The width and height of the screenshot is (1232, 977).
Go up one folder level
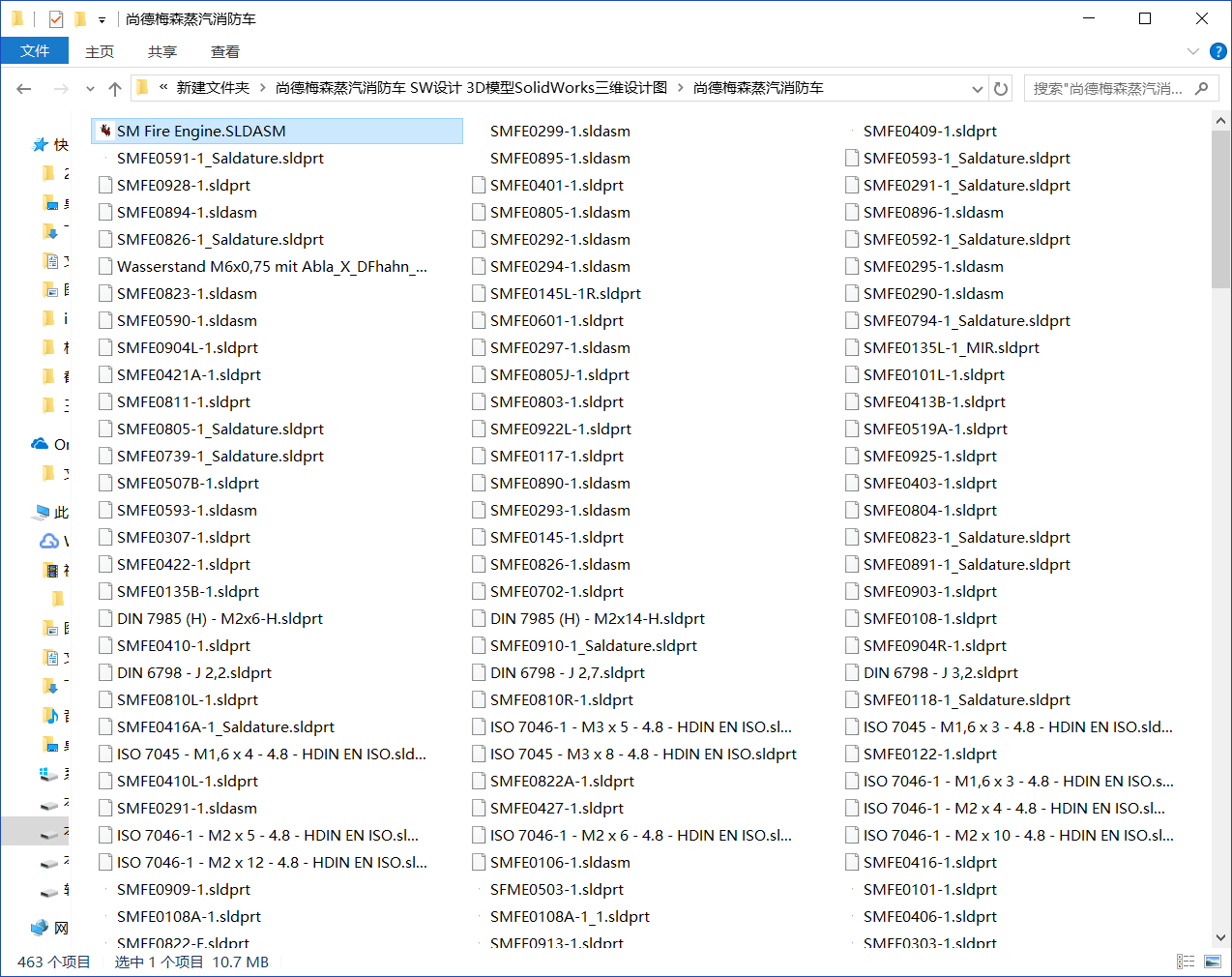(x=115, y=89)
